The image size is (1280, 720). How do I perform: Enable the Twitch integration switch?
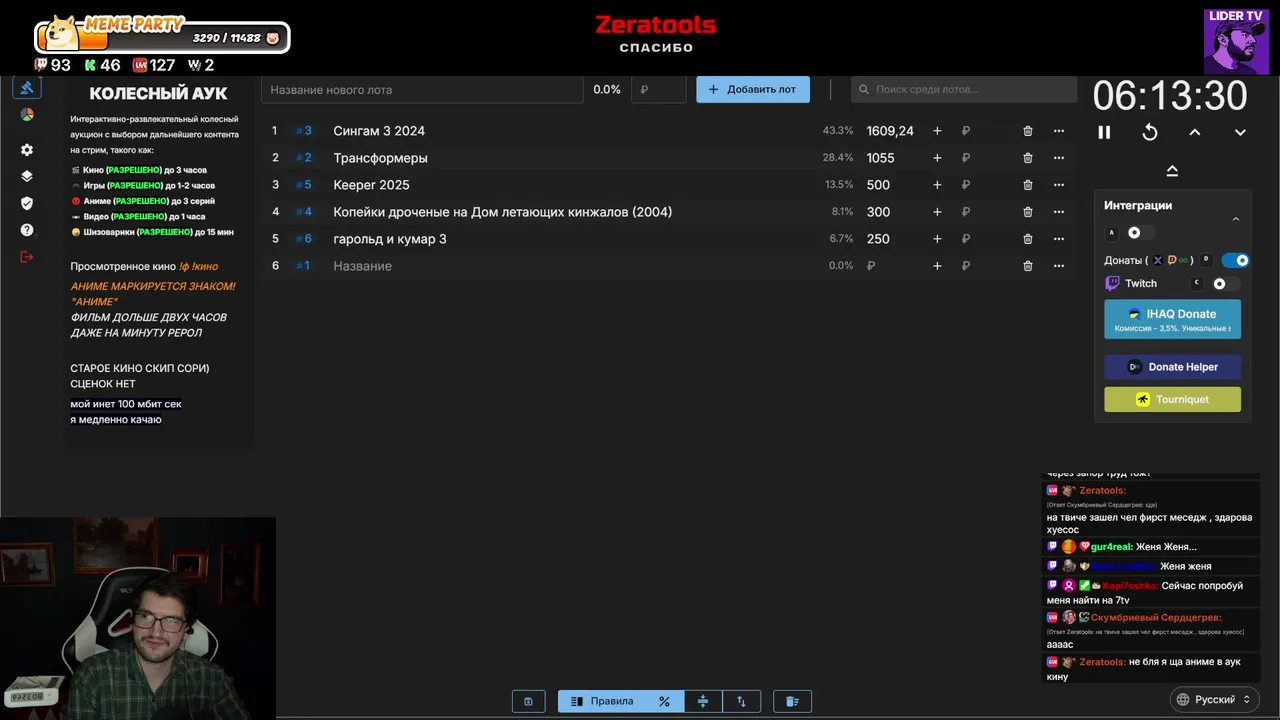(1225, 284)
